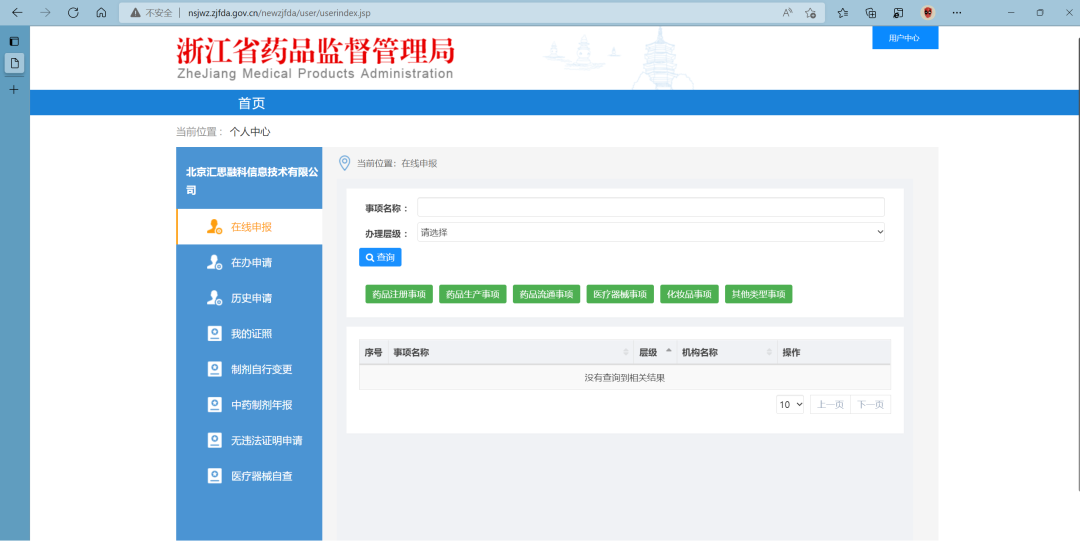Select 历史申请 in sidebar menu
Screen dimensions: 1080x541
(251, 298)
